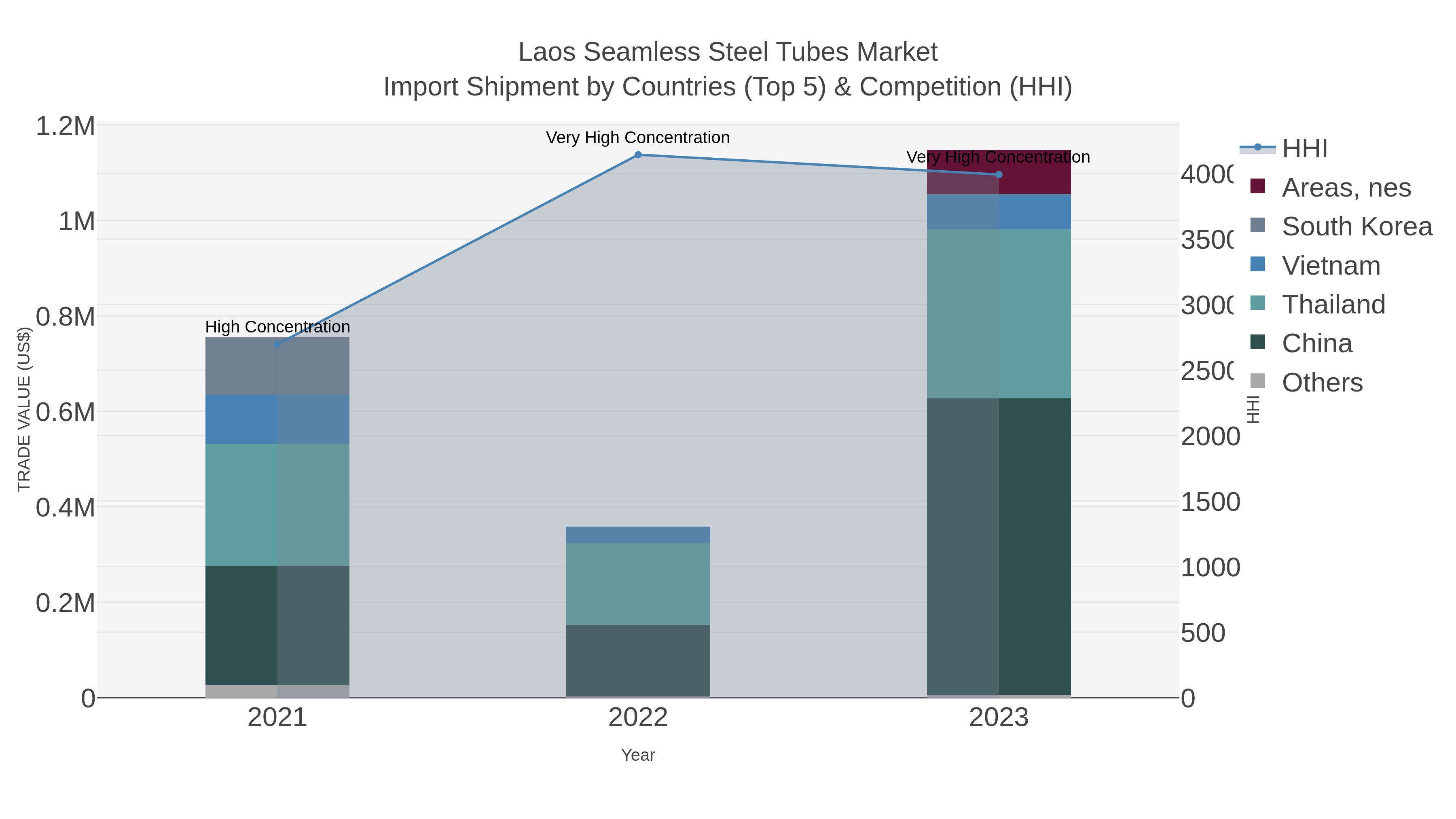Click the 0.8M left axis tick label
1456x819 pixels.
(66, 317)
